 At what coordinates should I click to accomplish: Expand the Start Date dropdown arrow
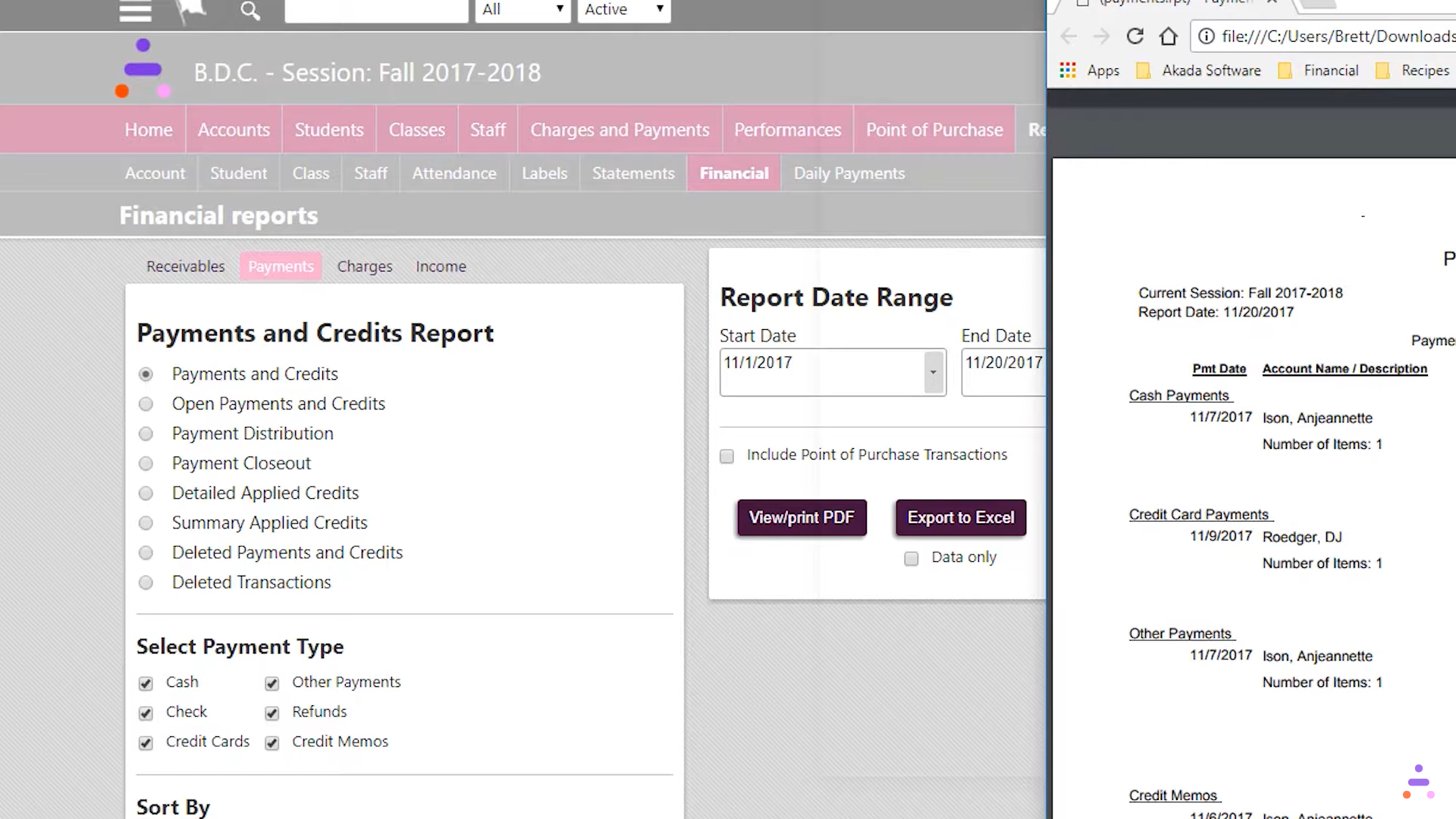point(934,372)
